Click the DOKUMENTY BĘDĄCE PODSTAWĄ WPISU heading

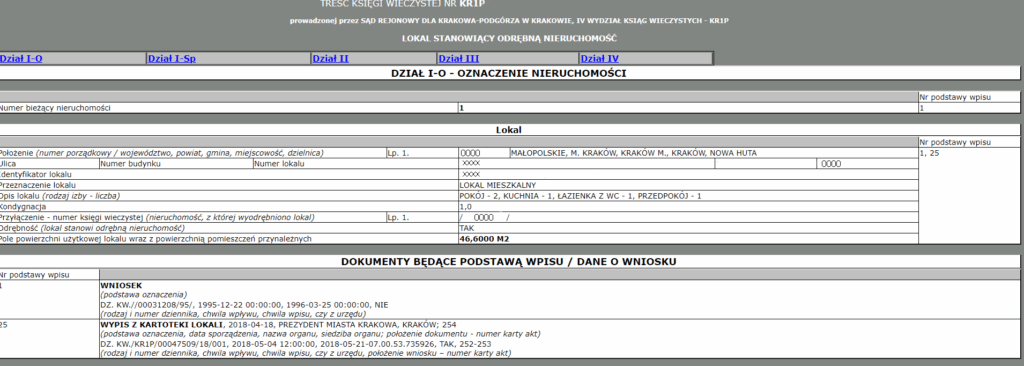[508, 261]
